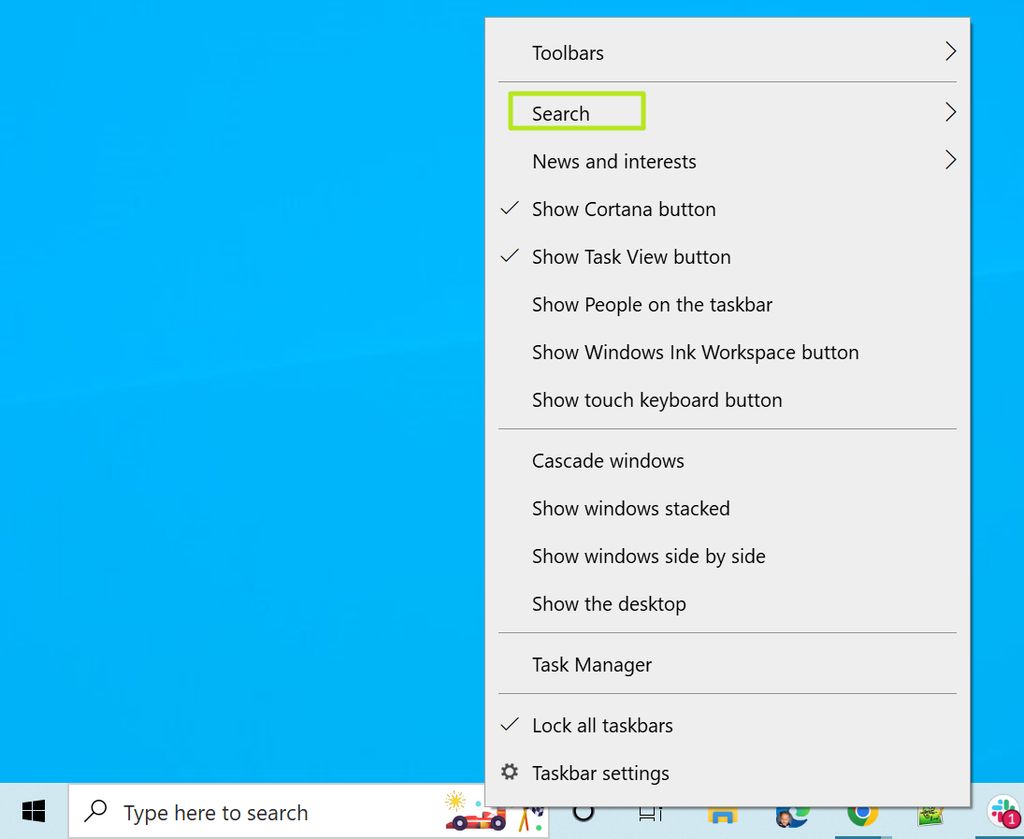Open the News and interests submenu

pyautogui.click(x=613, y=161)
